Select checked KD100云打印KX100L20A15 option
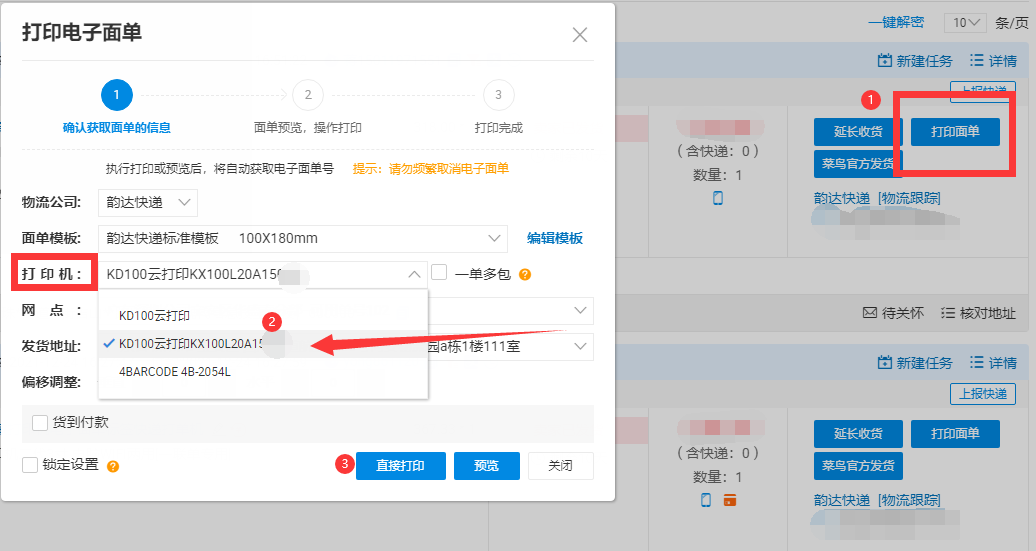This screenshot has height=551, width=1036. [x=263, y=344]
